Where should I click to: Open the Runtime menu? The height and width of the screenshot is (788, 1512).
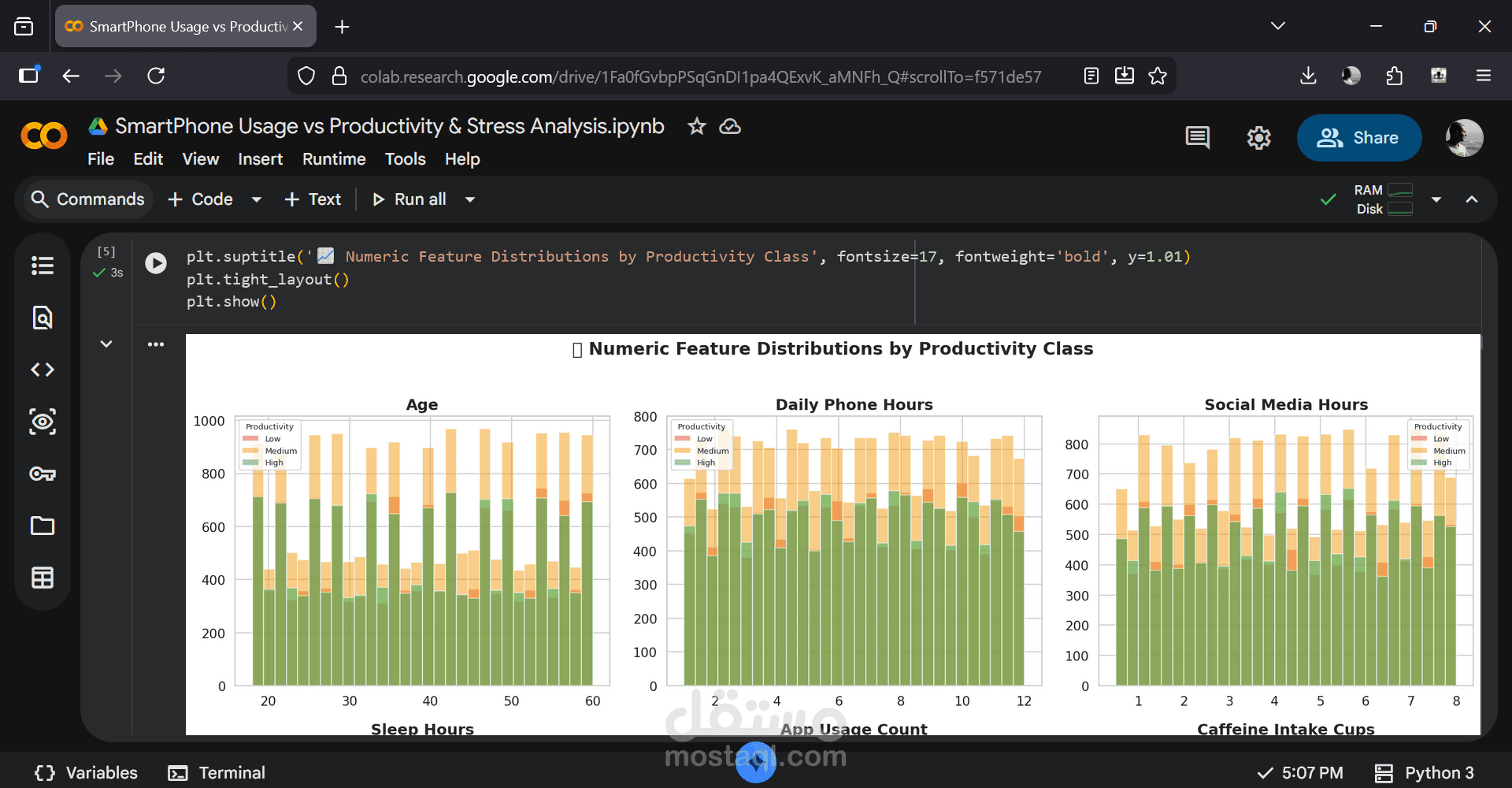tap(334, 159)
